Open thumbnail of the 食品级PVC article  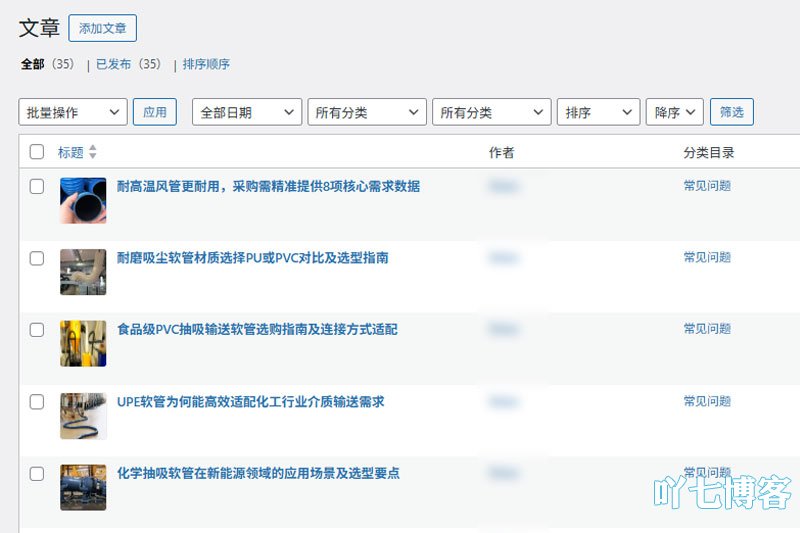(x=83, y=343)
